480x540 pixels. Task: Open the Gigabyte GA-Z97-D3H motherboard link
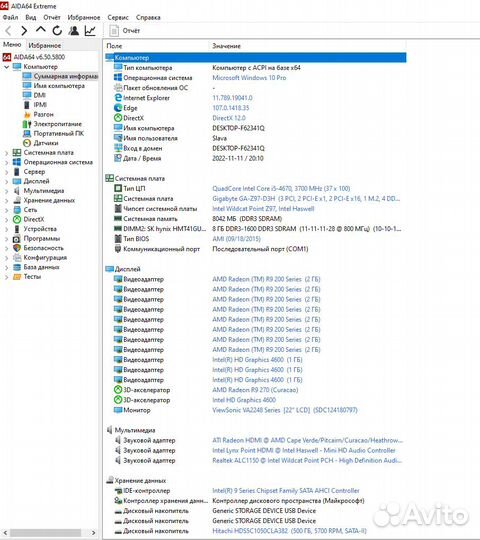tap(306, 199)
